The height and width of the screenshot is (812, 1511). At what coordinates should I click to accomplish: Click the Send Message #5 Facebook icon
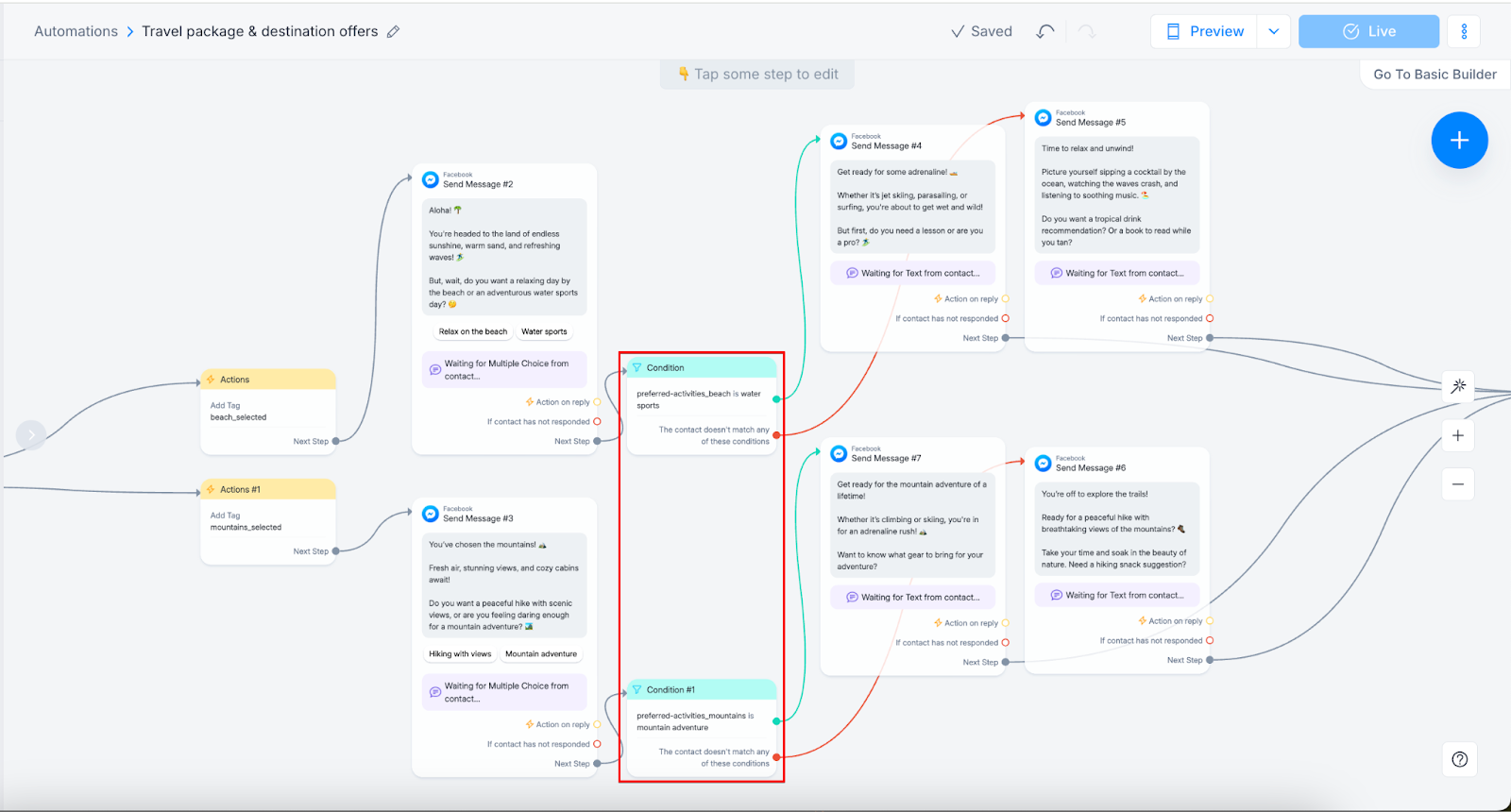point(1043,118)
